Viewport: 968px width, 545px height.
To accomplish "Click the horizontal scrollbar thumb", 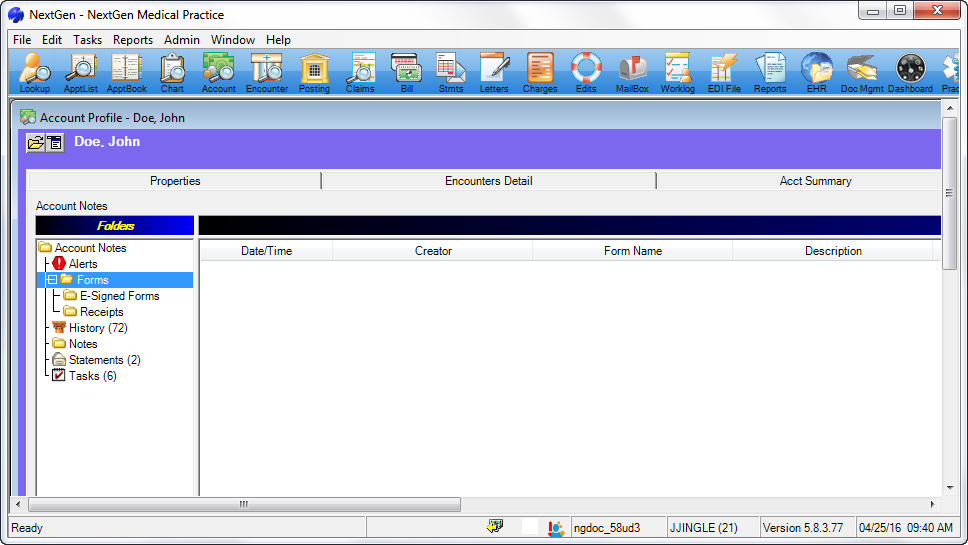I will point(244,504).
